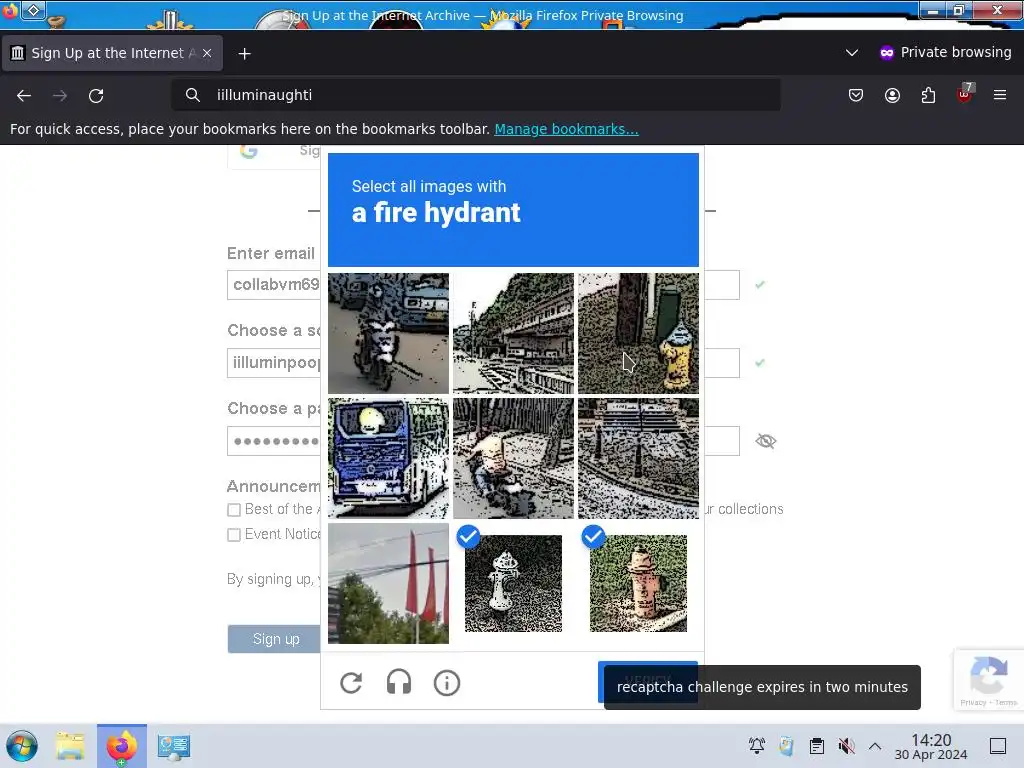Image resolution: width=1024 pixels, height=768 pixels.
Task: Expand the list all tabs chevron
Action: click(852, 53)
